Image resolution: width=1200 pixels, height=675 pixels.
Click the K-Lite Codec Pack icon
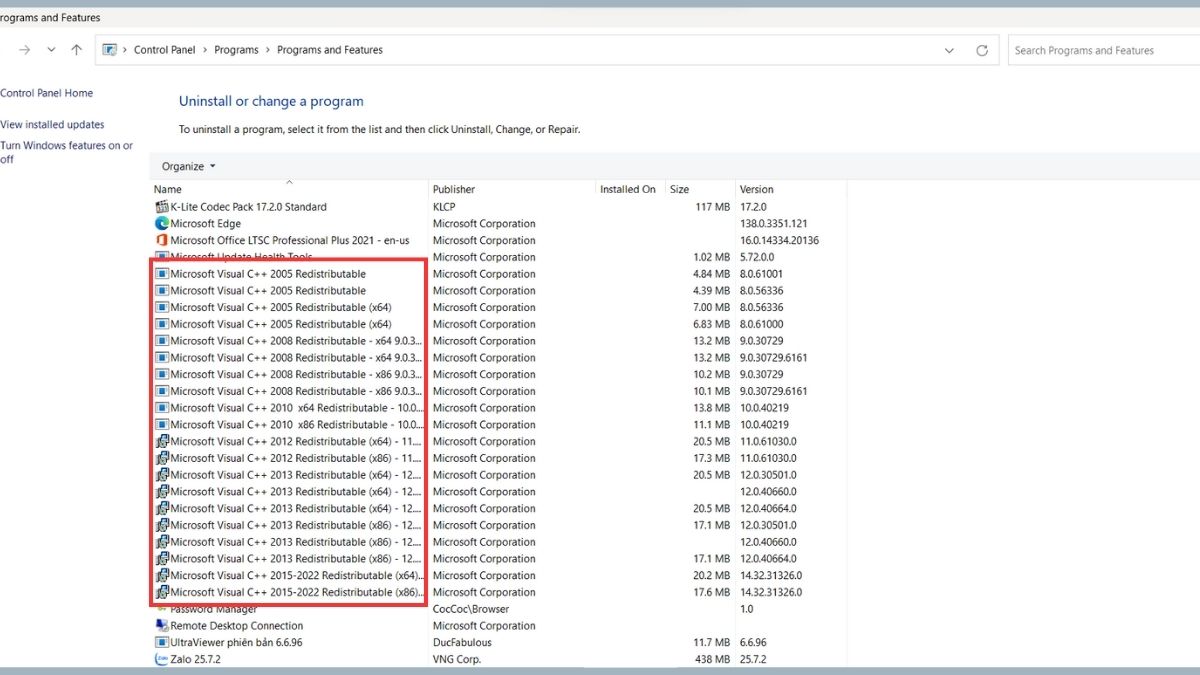coord(162,207)
